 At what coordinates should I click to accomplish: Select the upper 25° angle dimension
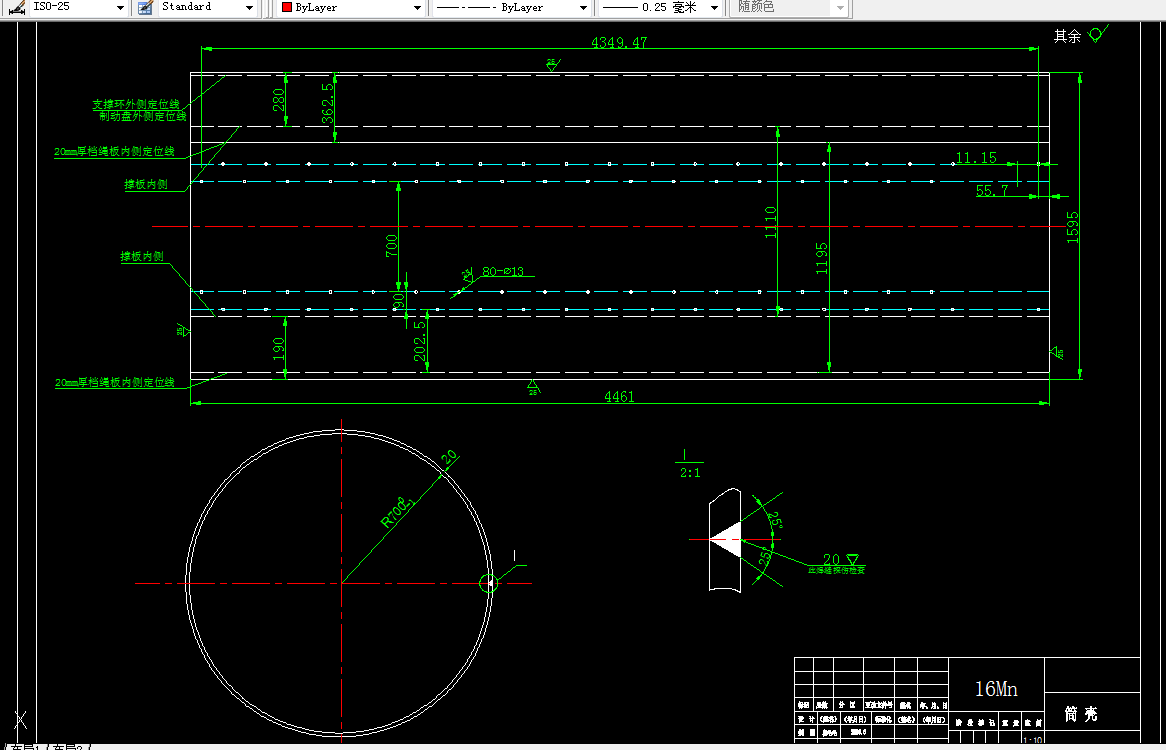pyautogui.click(x=776, y=520)
